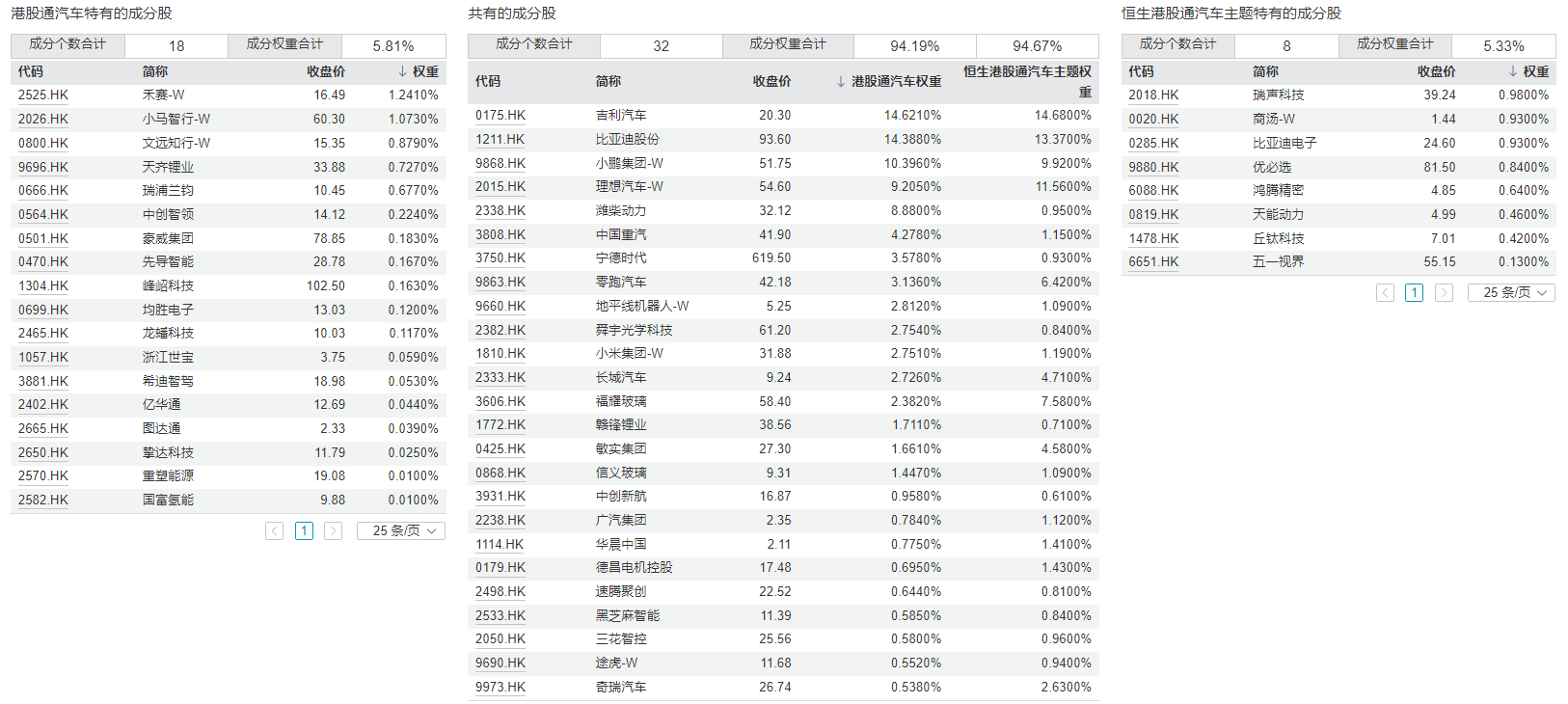Viewport: 1568px width, 704px height.
Task: Sort middle table by 港股通汽车权重
Action: point(889,82)
